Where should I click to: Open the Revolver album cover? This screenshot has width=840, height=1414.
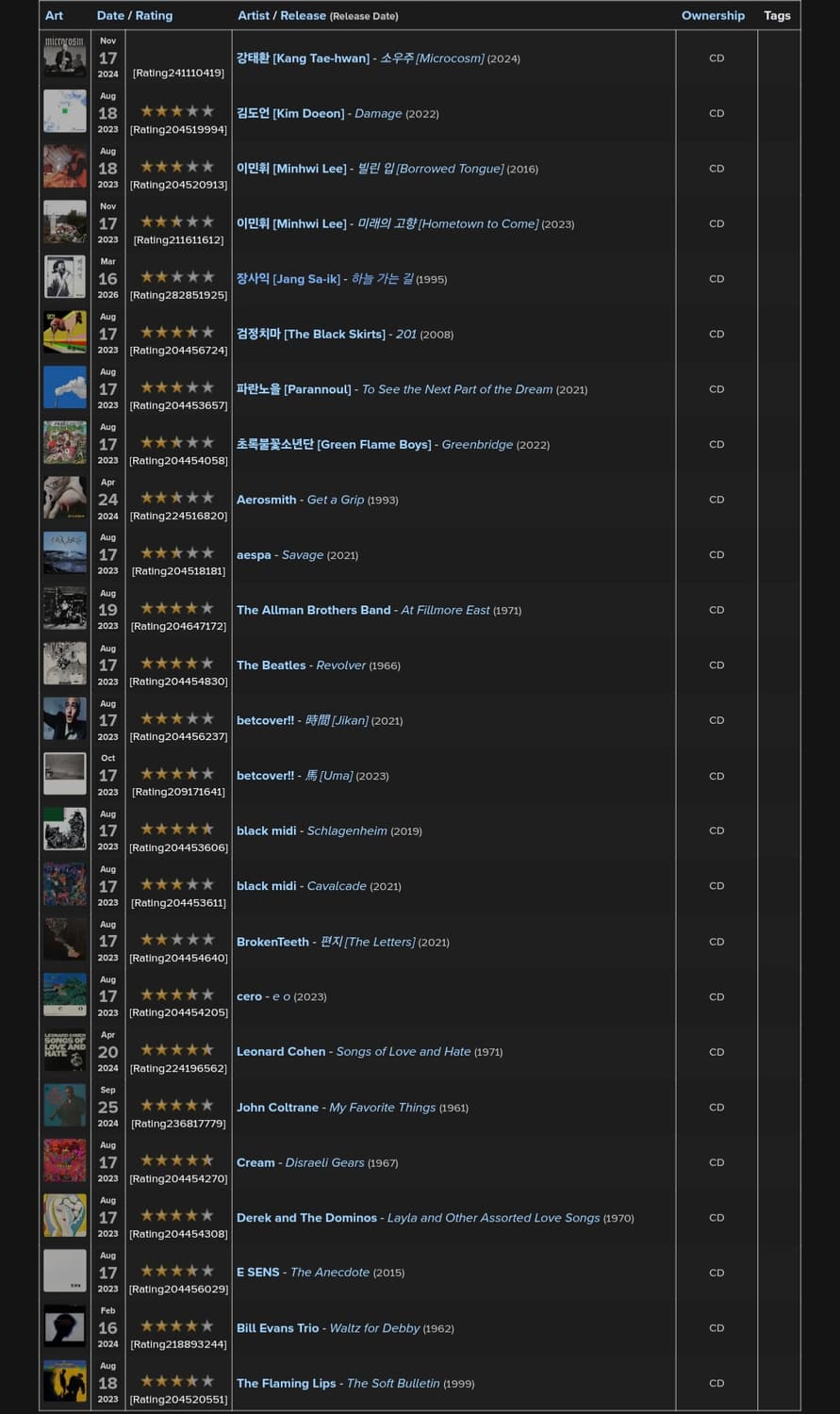65,664
